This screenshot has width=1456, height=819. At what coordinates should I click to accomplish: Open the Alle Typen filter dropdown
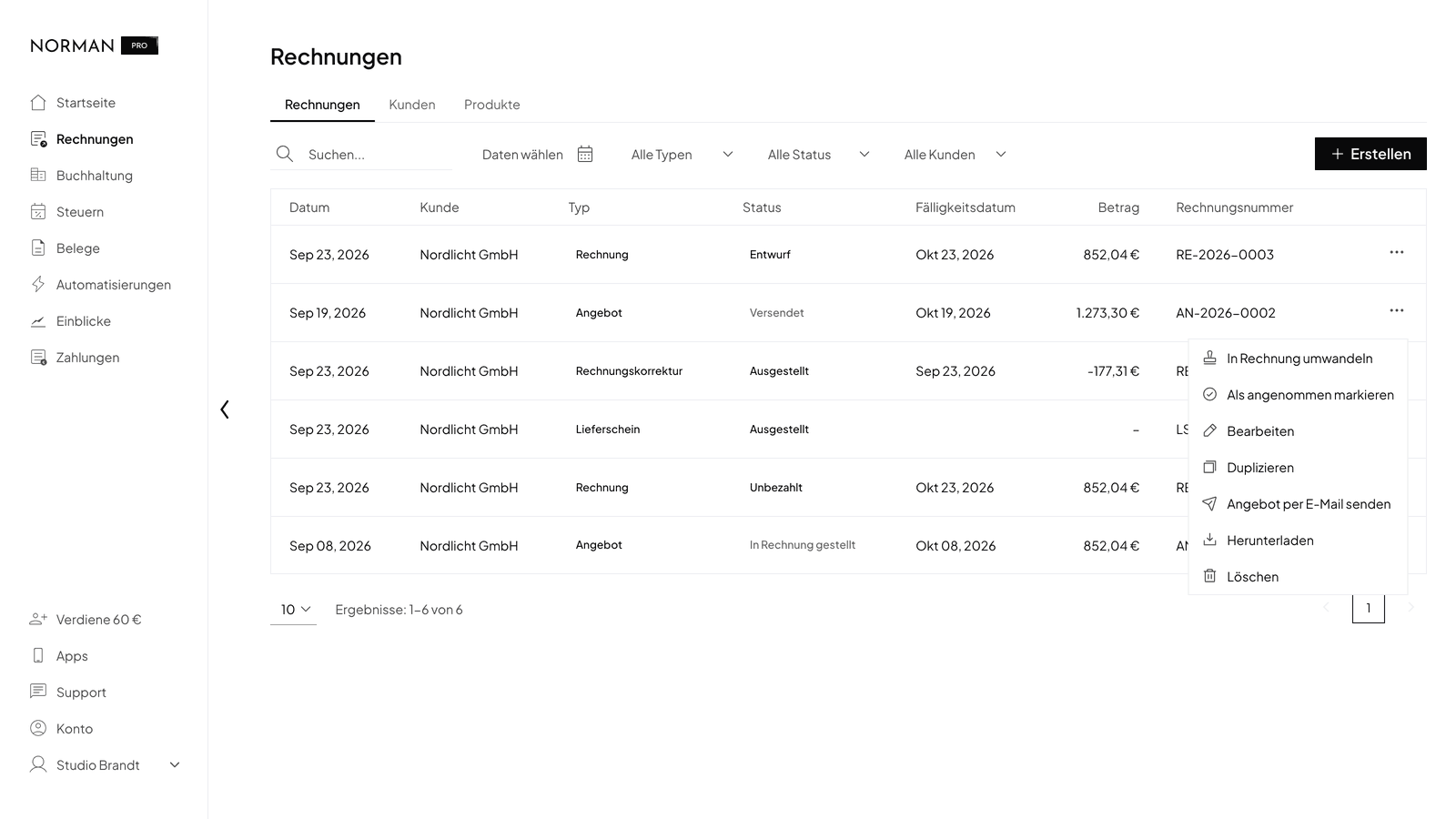point(682,155)
